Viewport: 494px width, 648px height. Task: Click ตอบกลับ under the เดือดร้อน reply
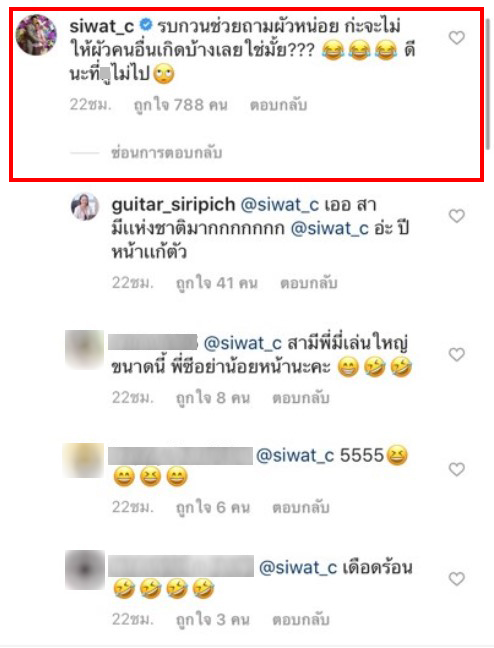click(301, 620)
